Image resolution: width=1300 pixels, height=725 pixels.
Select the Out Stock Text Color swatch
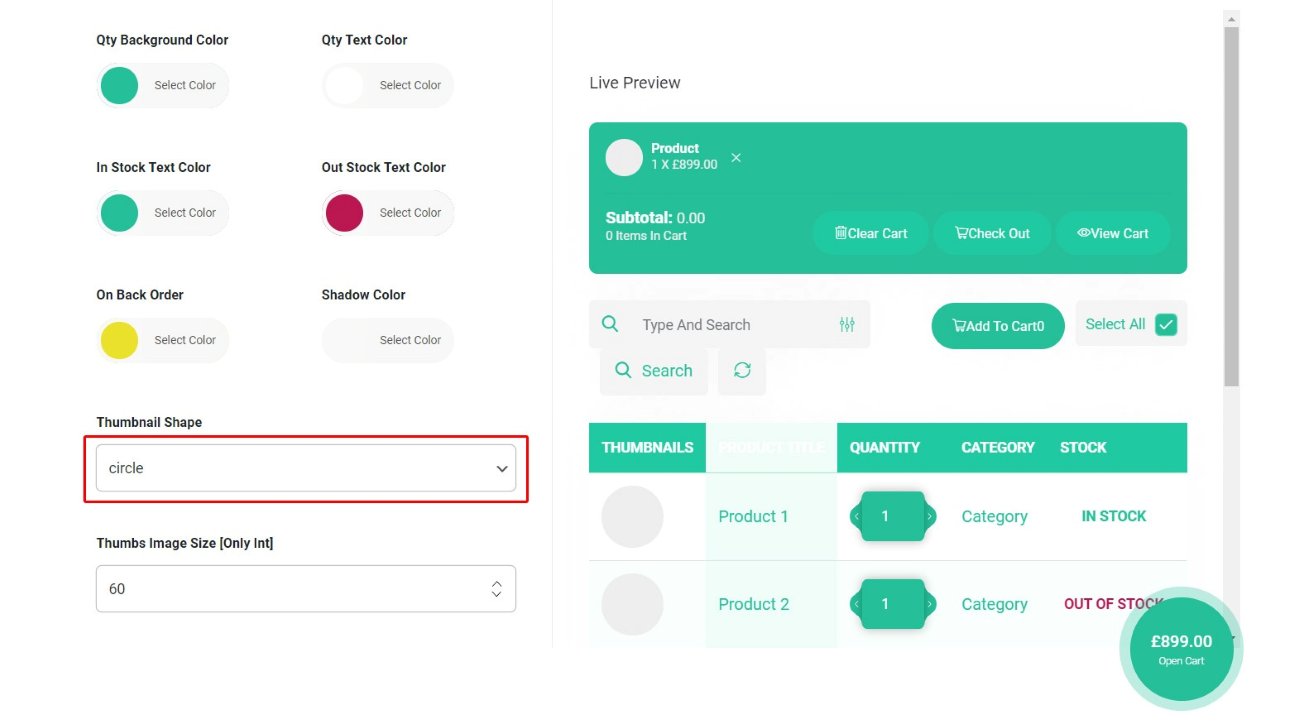(x=345, y=213)
